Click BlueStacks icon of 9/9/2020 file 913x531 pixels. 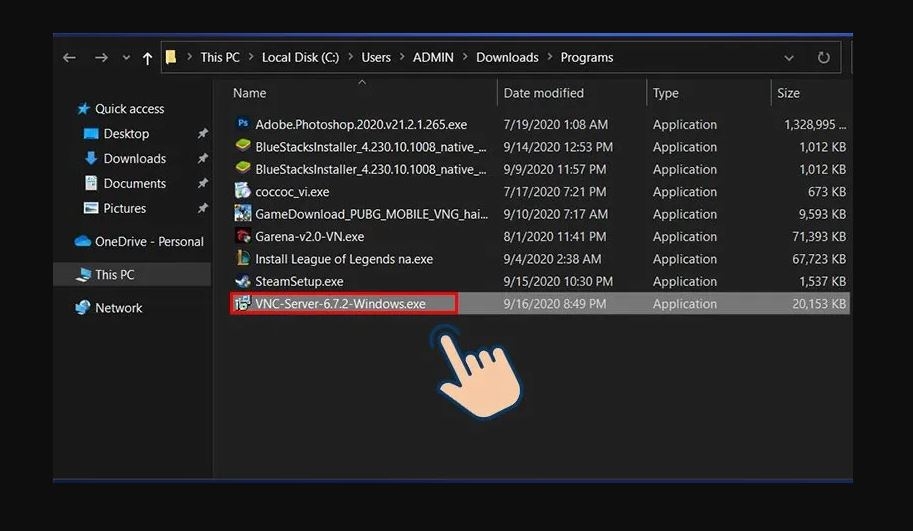point(243,168)
